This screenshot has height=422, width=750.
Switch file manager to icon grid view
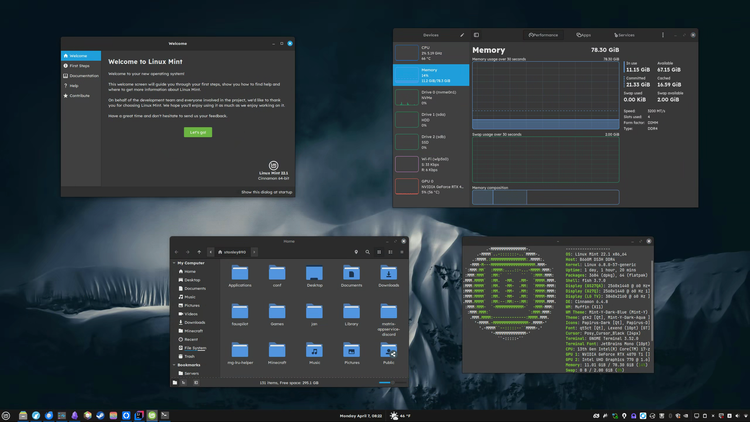tap(379, 252)
